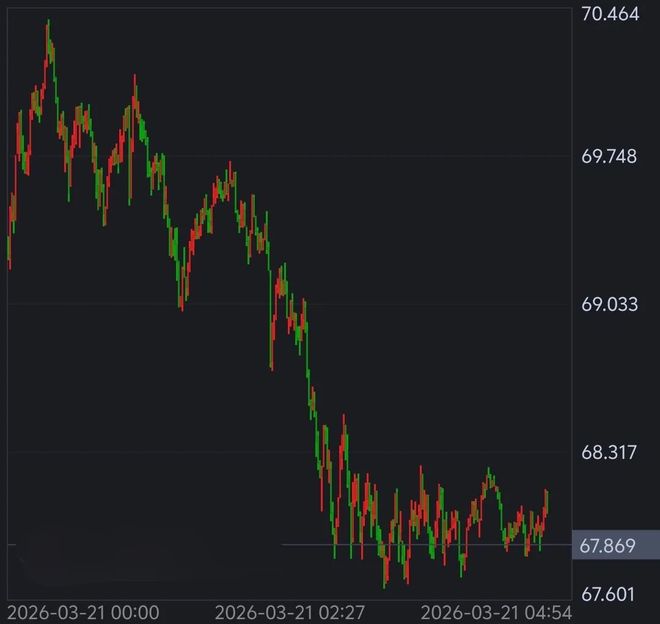
Task: Click the horizontal gridline at 69.748
Action: tap(400, 156)
